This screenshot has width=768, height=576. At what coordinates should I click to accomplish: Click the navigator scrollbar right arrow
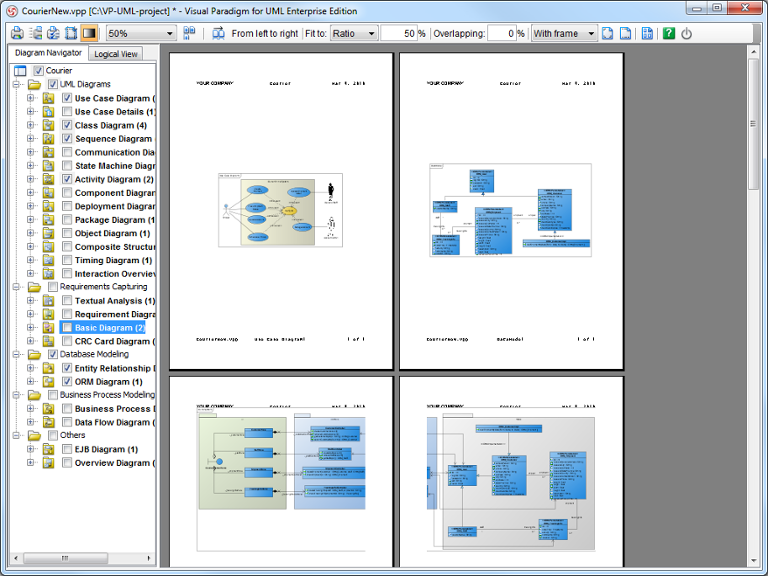click(x=149, y=558)
